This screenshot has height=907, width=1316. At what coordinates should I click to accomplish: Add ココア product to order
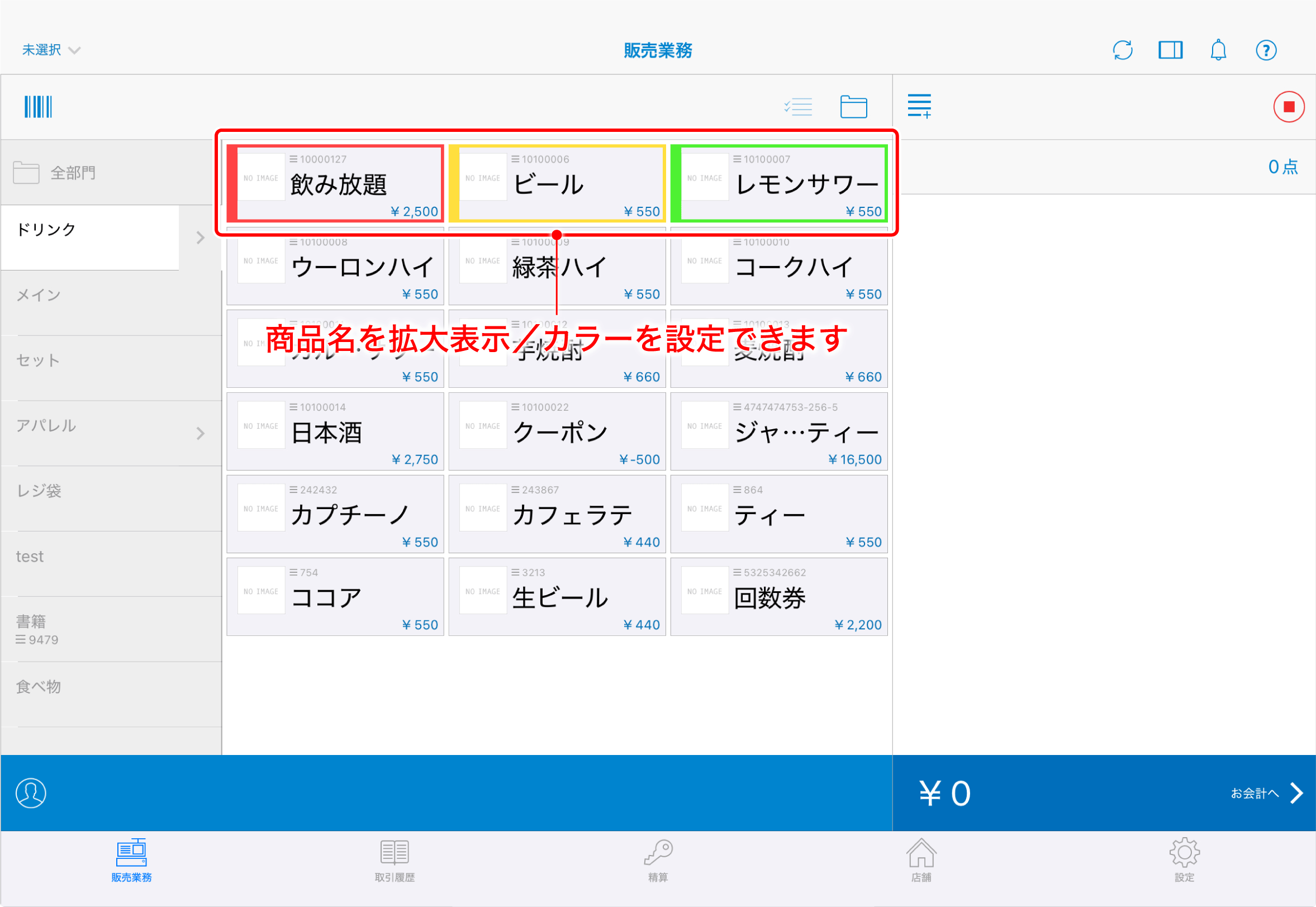(x=335, y=597)
